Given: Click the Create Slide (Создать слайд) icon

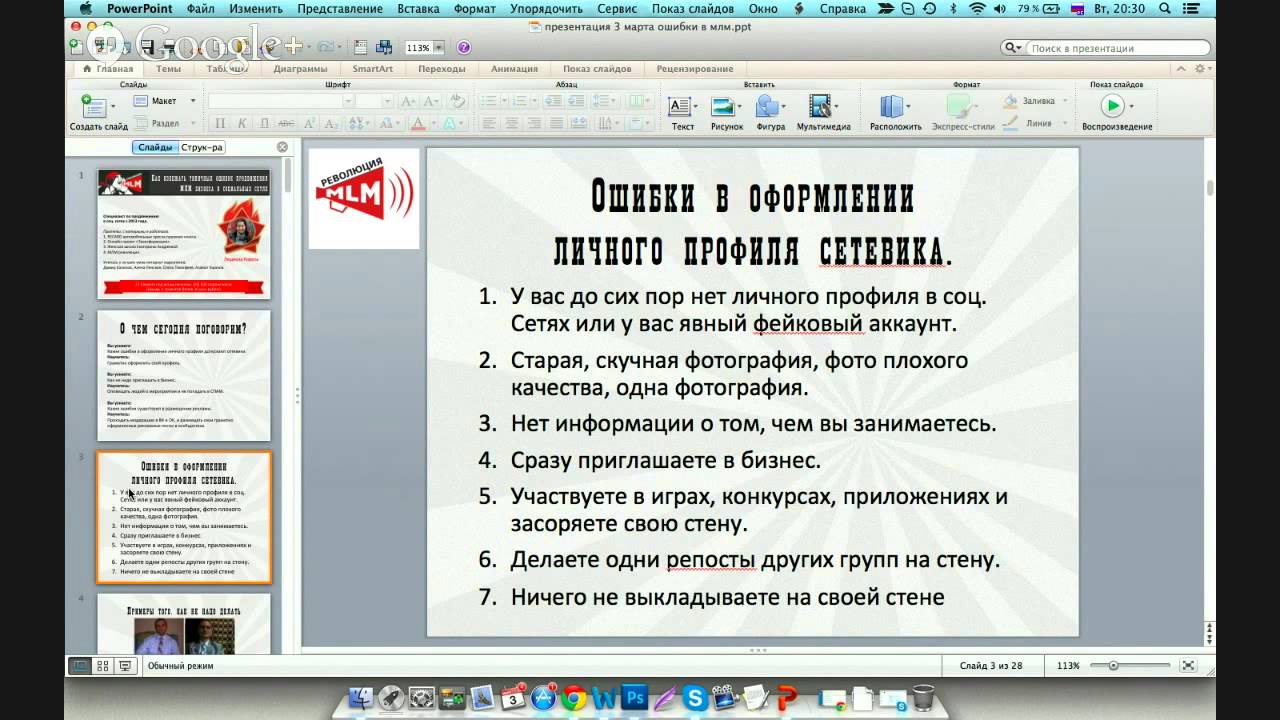Looking at the screenshot, I should click(92, 105).
